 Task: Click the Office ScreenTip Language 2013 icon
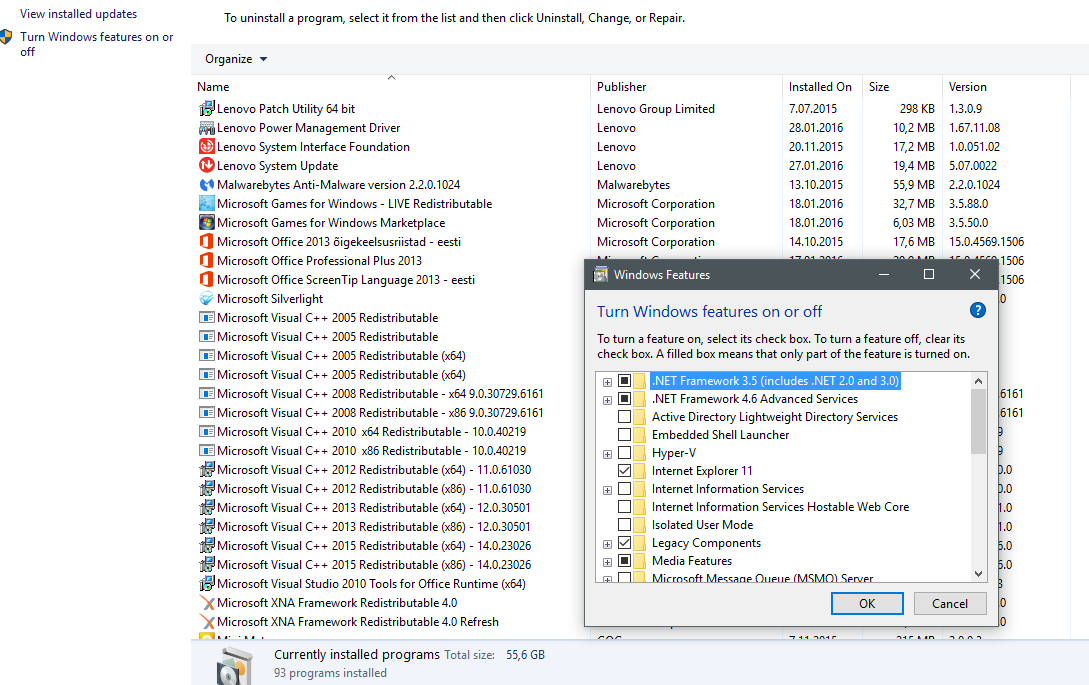[206, 279]
